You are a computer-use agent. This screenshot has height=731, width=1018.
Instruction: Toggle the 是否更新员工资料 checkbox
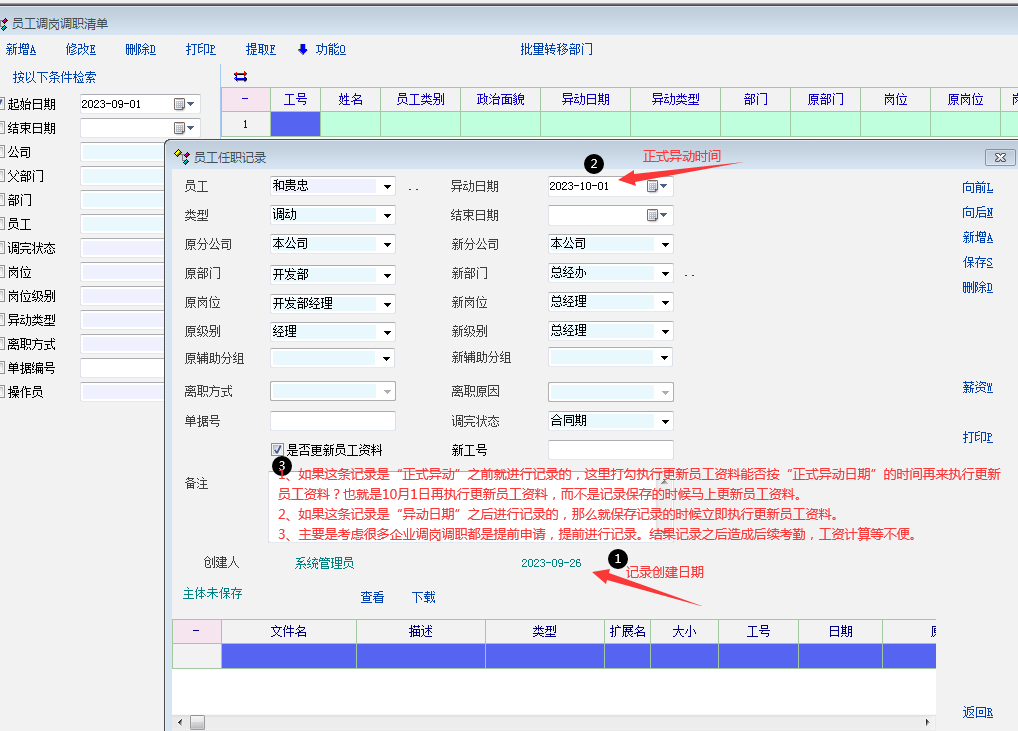click(x=278, y=450)
